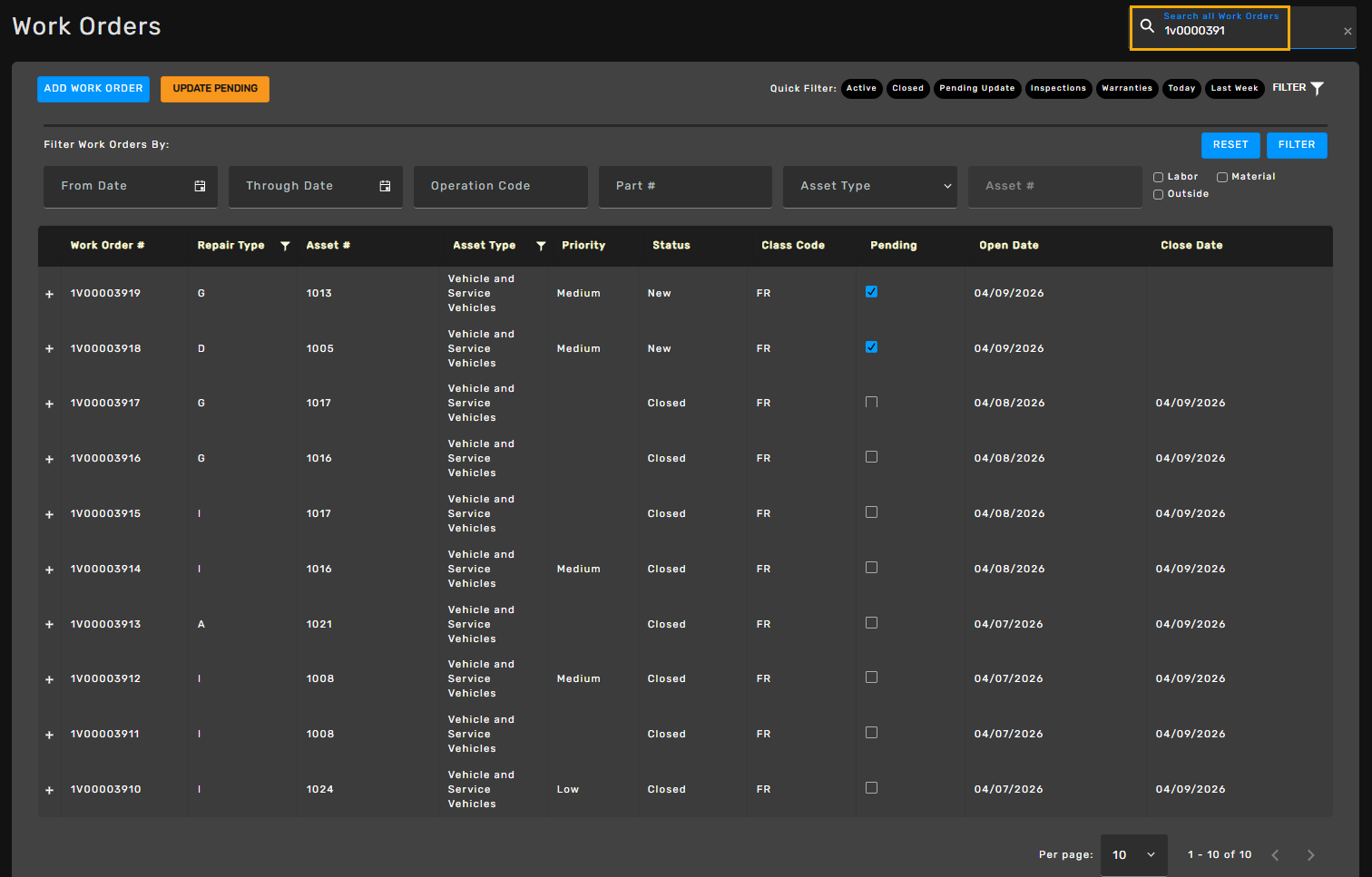Apply the Pending Update quick filter

click(x=977, y=89)
